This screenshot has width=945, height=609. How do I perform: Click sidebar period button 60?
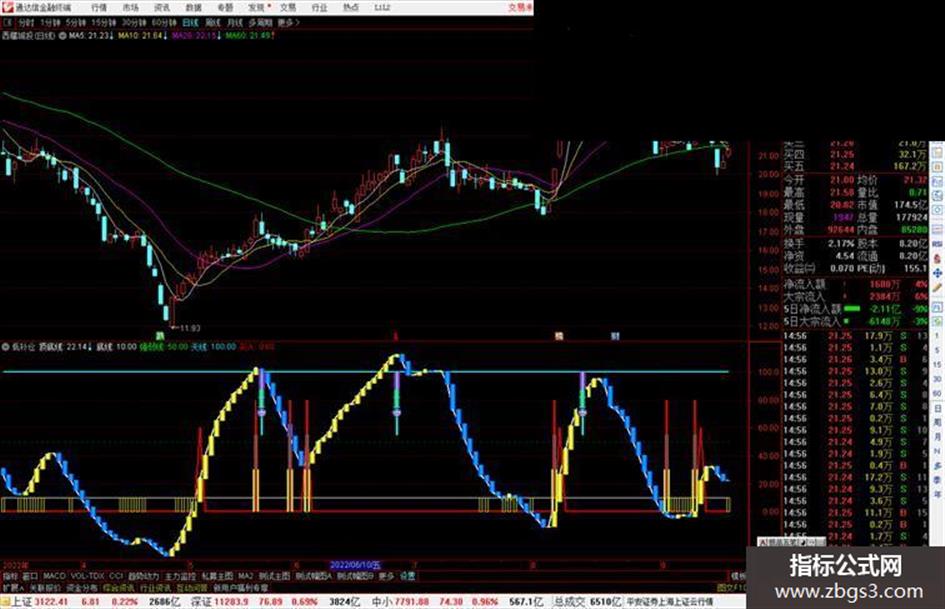[937, 394]
